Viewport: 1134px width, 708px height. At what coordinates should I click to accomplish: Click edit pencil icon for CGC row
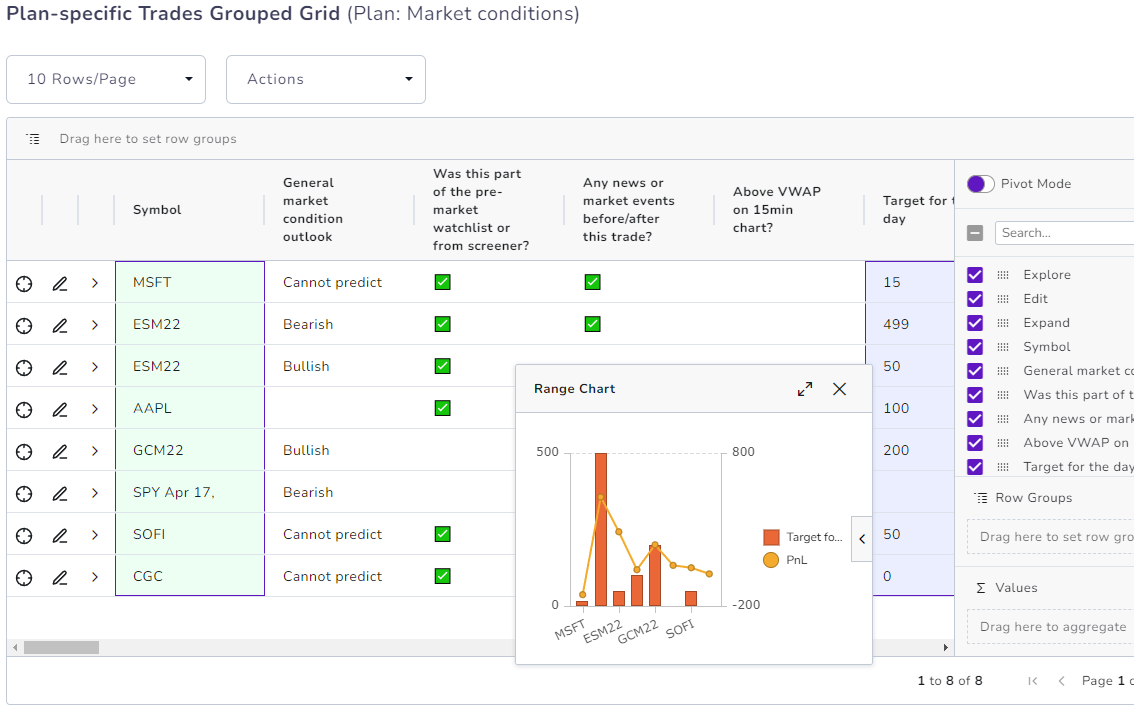60,577
